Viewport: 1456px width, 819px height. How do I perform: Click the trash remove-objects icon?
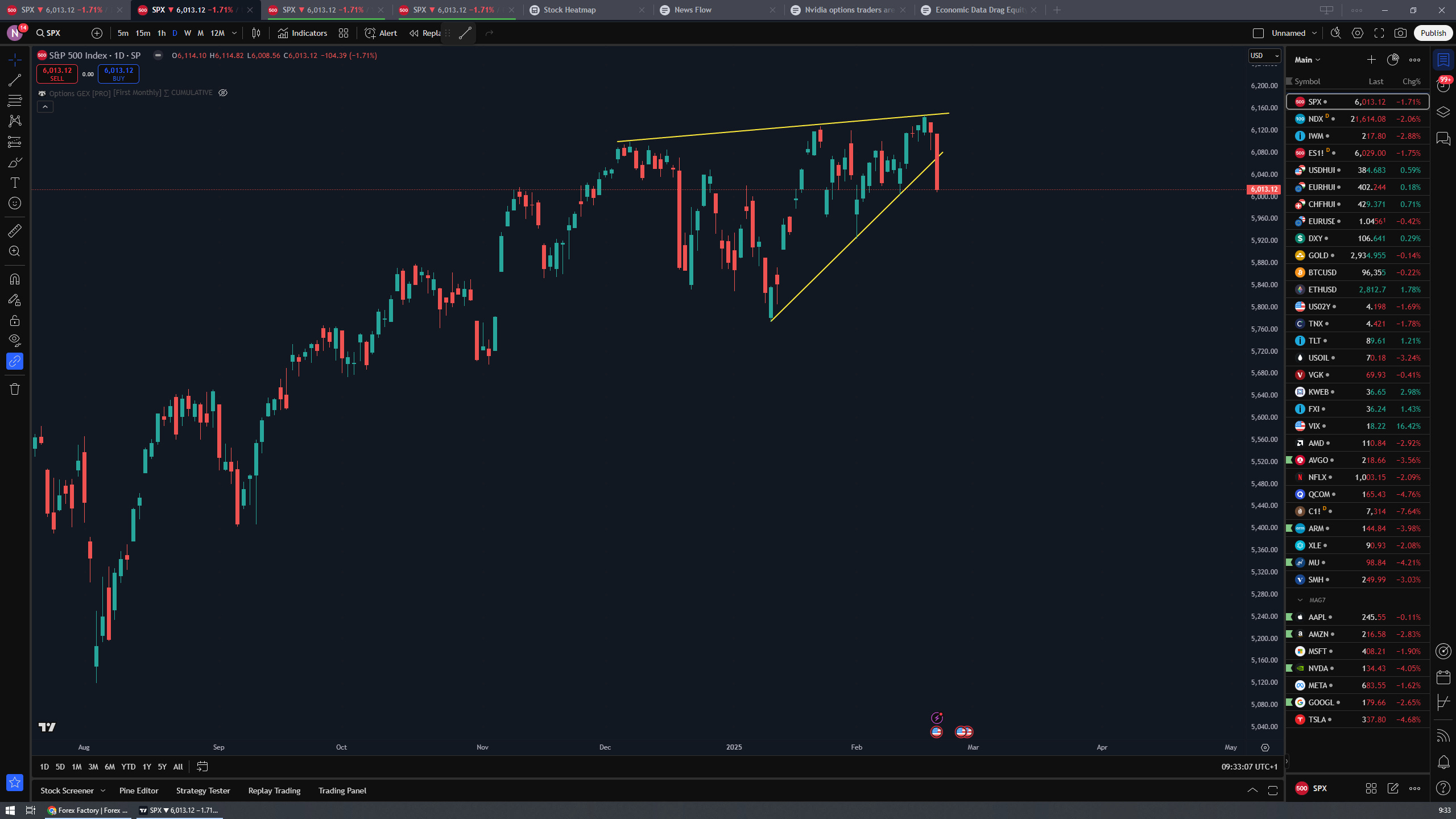[15, 389]
